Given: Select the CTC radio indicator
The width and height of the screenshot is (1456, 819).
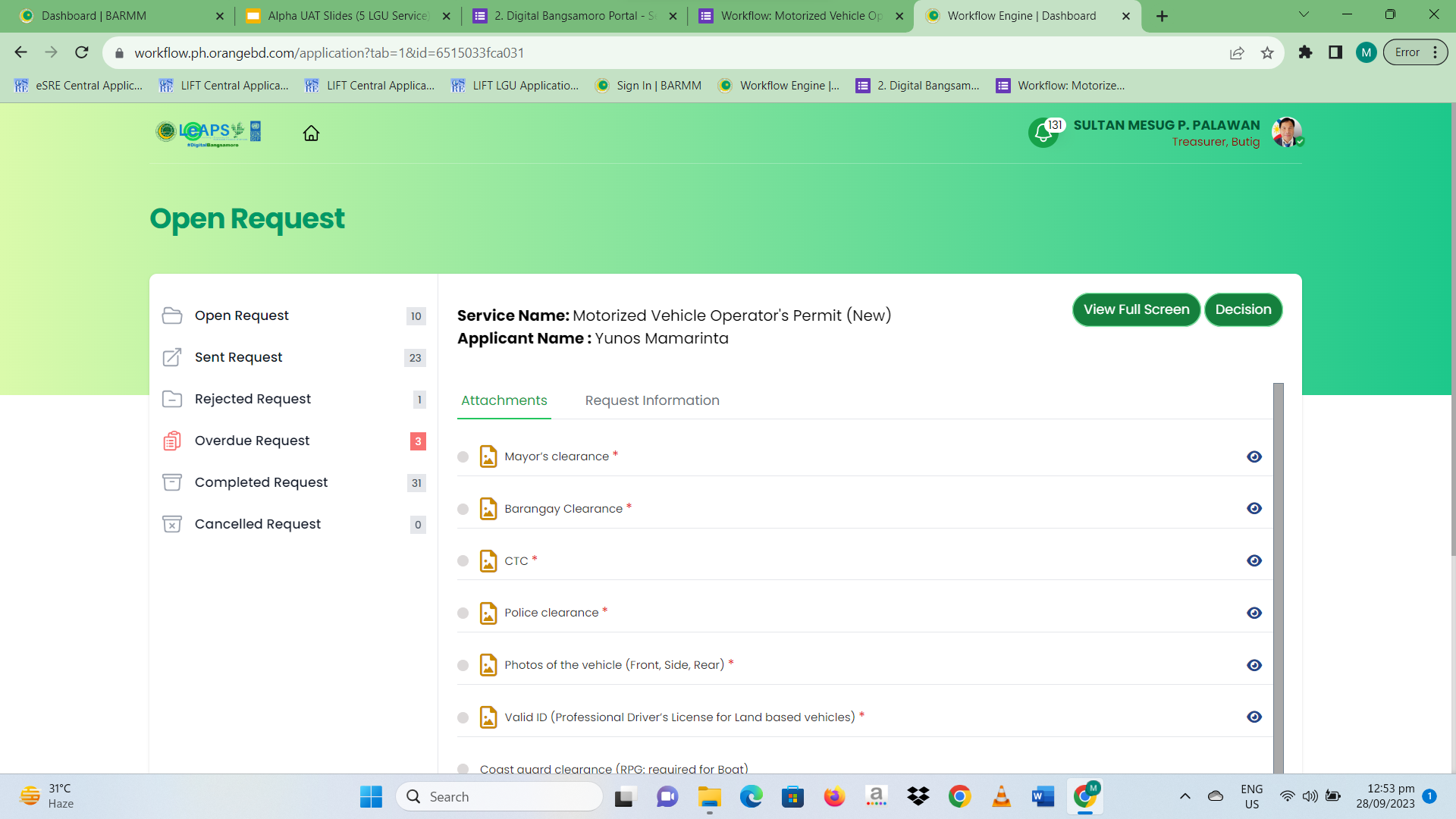Looking at the screenshot, I should coord(463,561).
